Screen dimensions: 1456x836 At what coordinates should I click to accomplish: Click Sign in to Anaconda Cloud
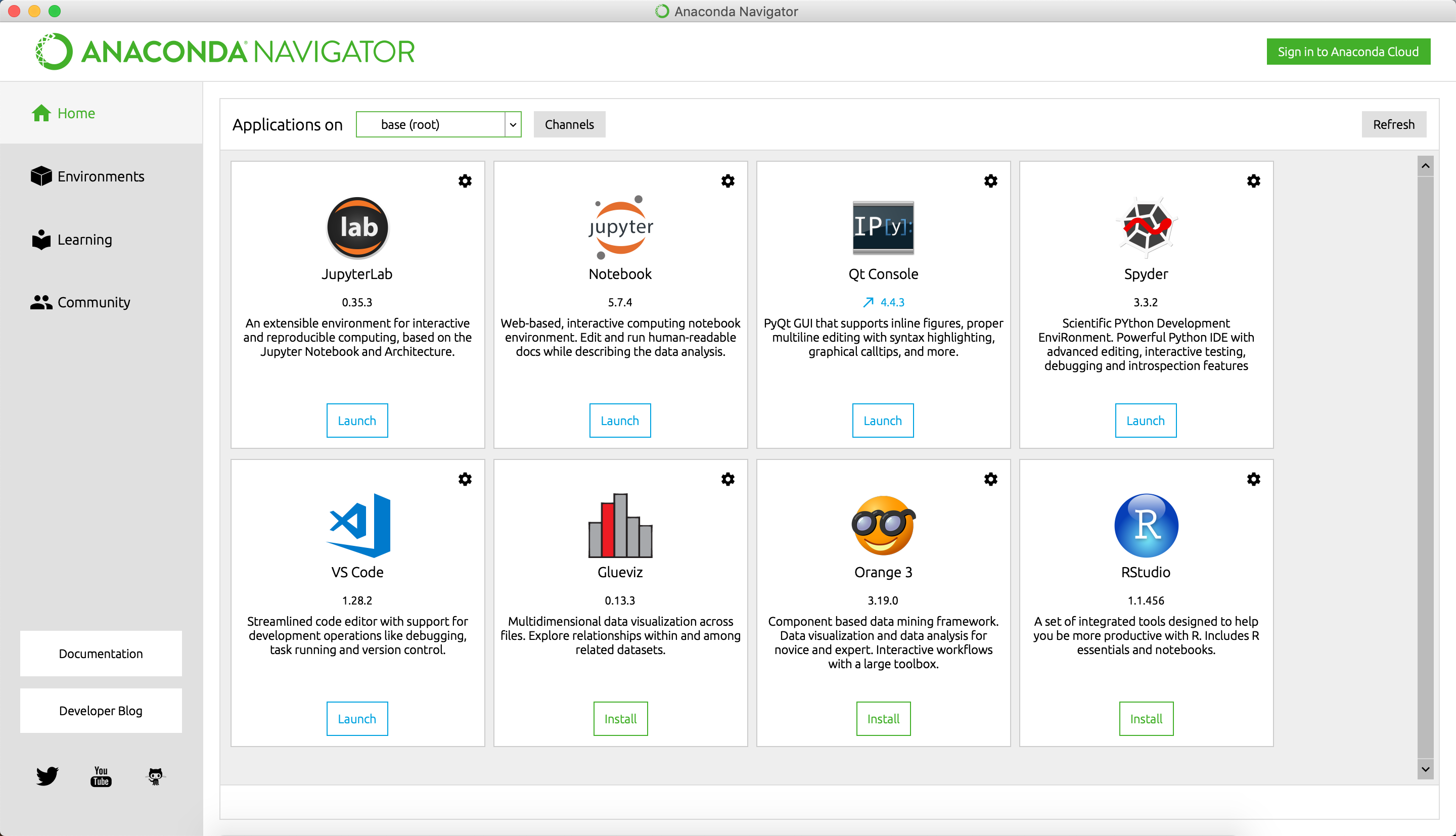click(x=1348, y=52)
